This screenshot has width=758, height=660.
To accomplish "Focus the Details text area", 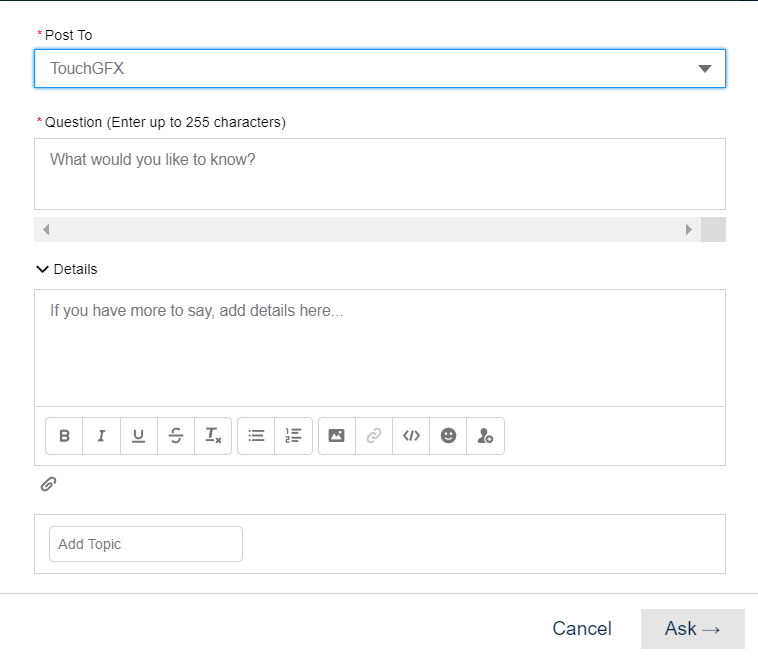I will 380,348.
